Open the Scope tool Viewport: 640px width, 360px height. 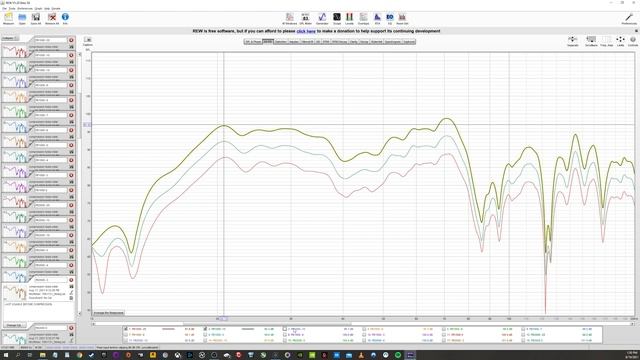337,18
